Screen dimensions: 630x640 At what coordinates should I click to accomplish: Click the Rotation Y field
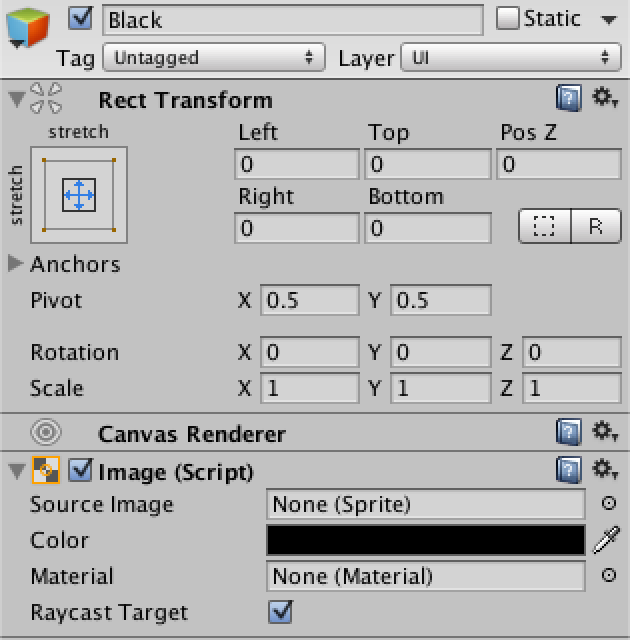(441, 352)
